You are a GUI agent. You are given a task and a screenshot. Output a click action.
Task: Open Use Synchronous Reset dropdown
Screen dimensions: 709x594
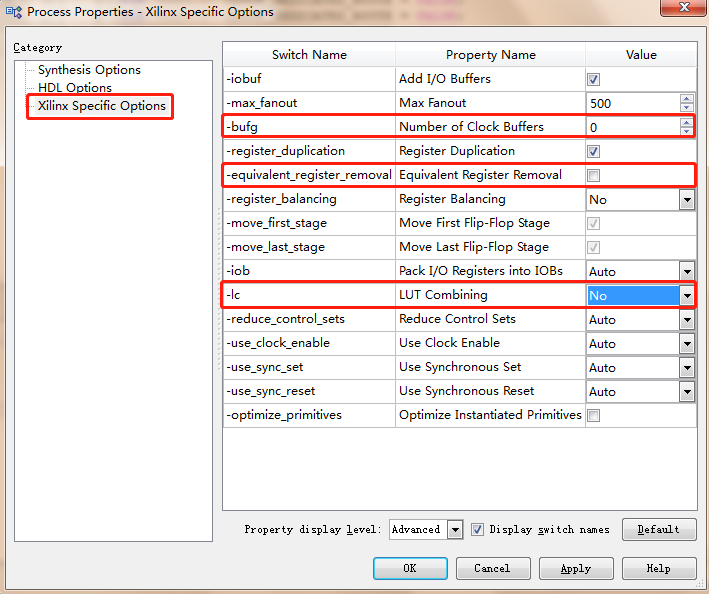[687, 391]
